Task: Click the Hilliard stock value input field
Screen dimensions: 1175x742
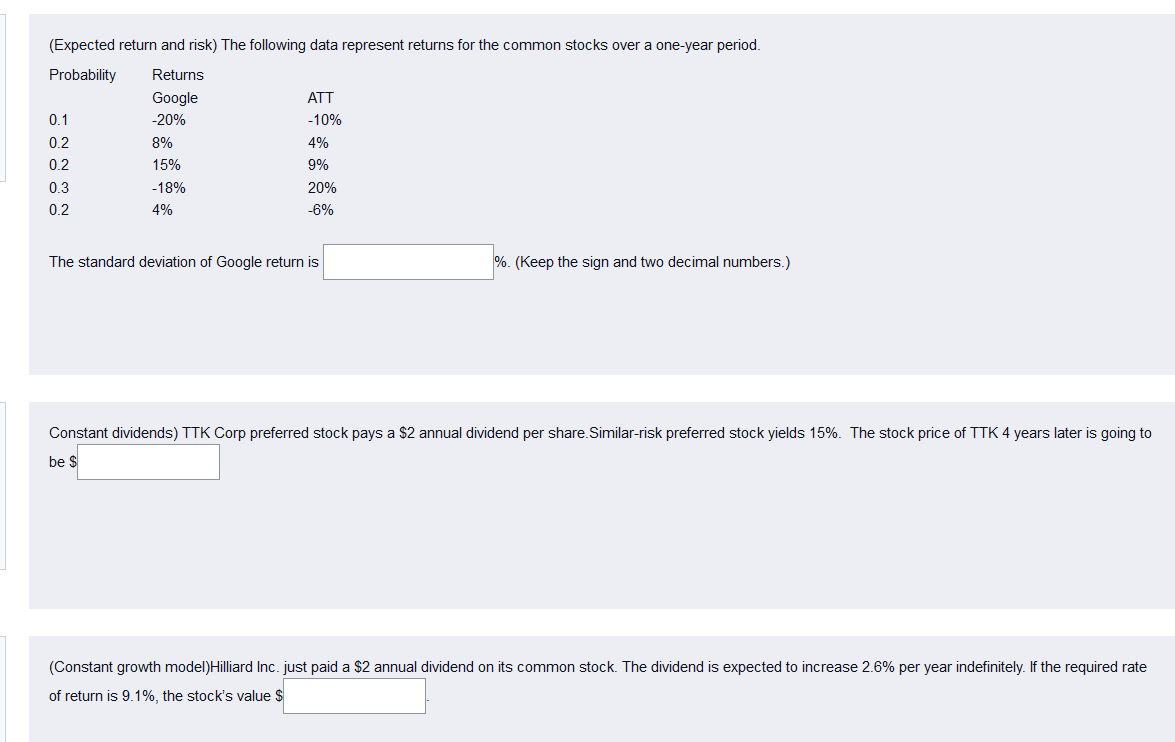Action: [354, 695]
